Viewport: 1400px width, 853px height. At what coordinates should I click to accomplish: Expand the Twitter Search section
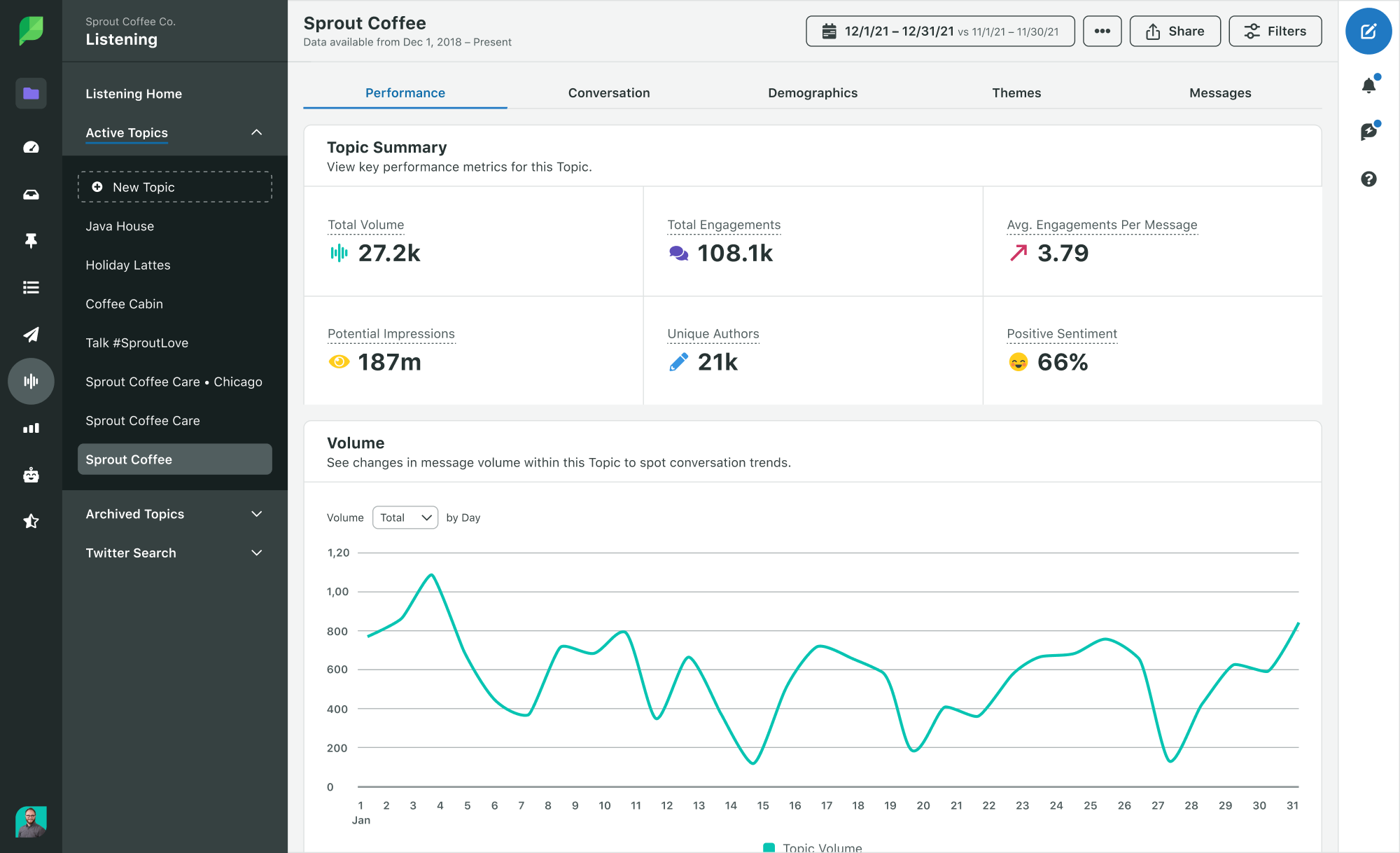254,552
